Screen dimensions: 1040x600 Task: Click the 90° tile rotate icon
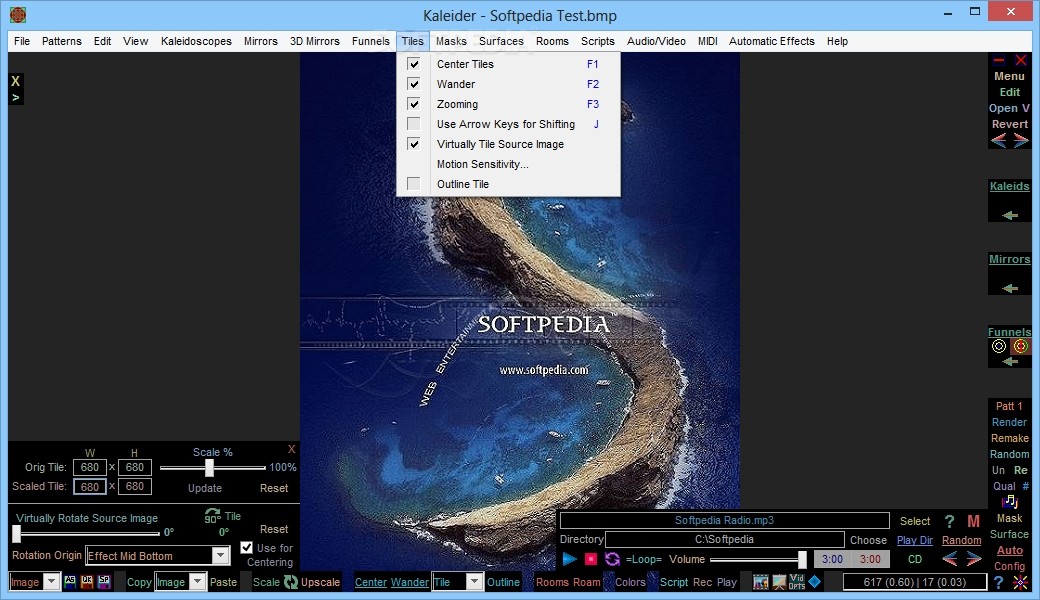tap(212, 516)
